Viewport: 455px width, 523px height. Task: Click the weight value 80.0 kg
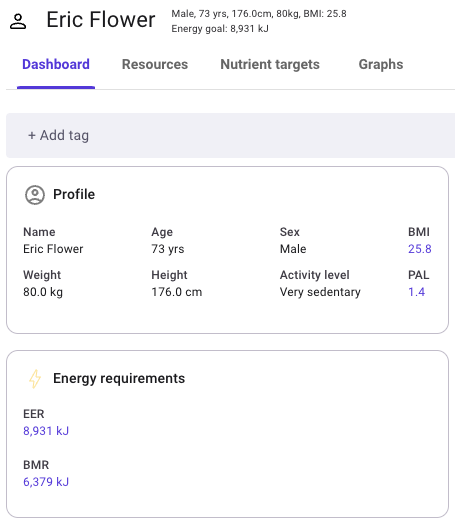coord(43,292)
